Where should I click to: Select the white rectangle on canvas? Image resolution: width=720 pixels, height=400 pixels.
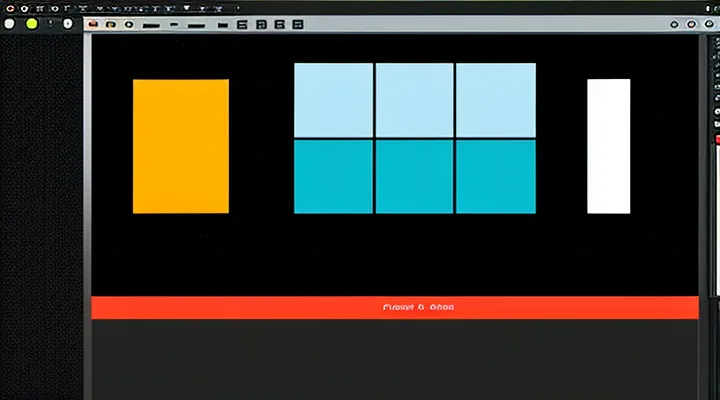point(608,146)
